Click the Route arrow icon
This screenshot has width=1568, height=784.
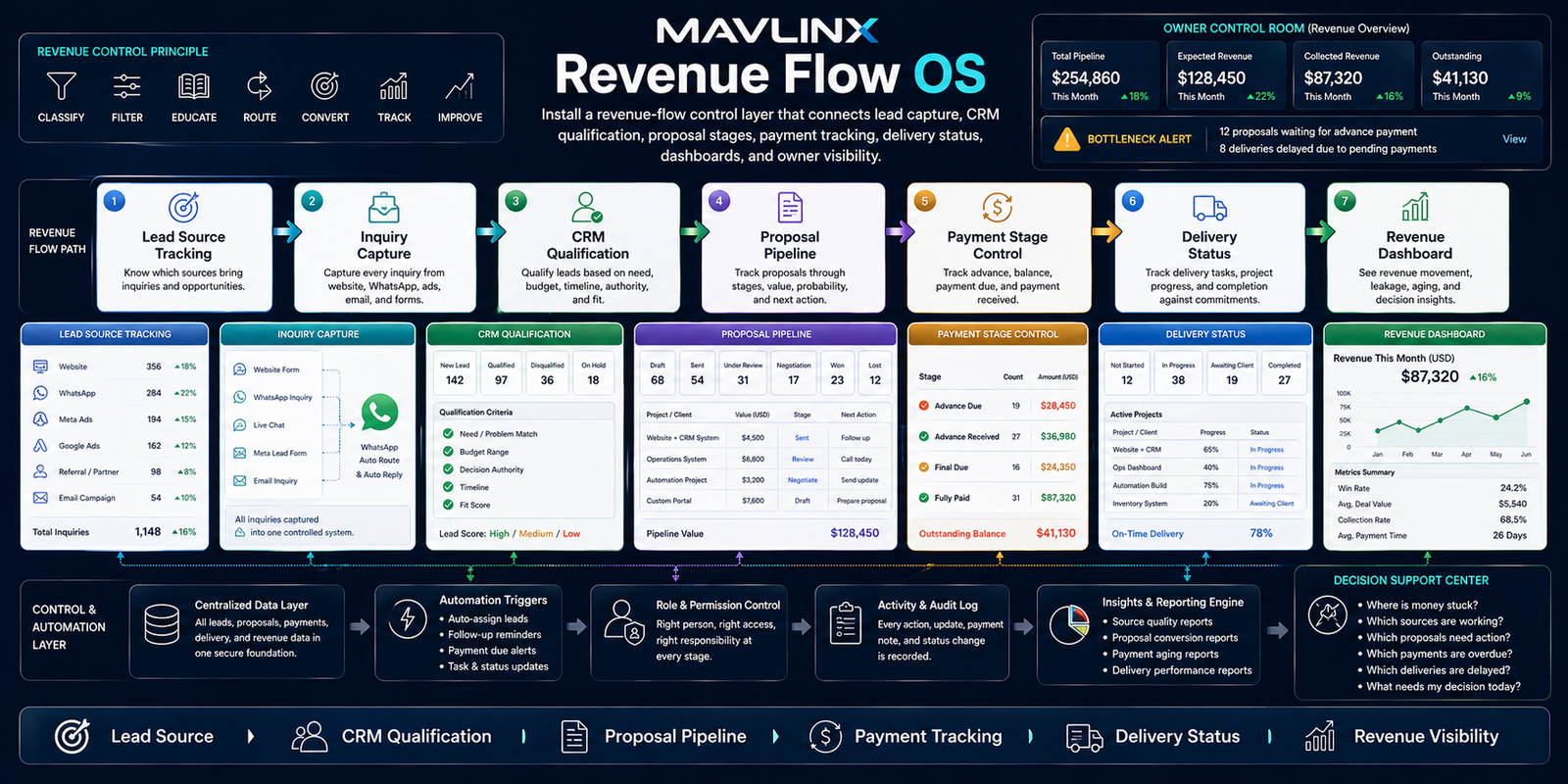click(x=259, y=86)
